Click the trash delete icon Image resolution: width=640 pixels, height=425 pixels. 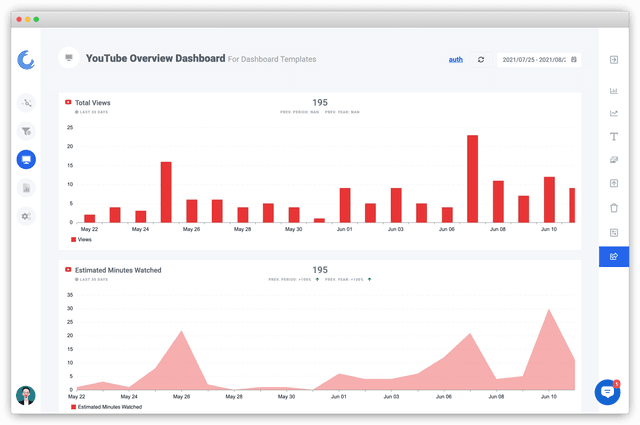(614, 208)
